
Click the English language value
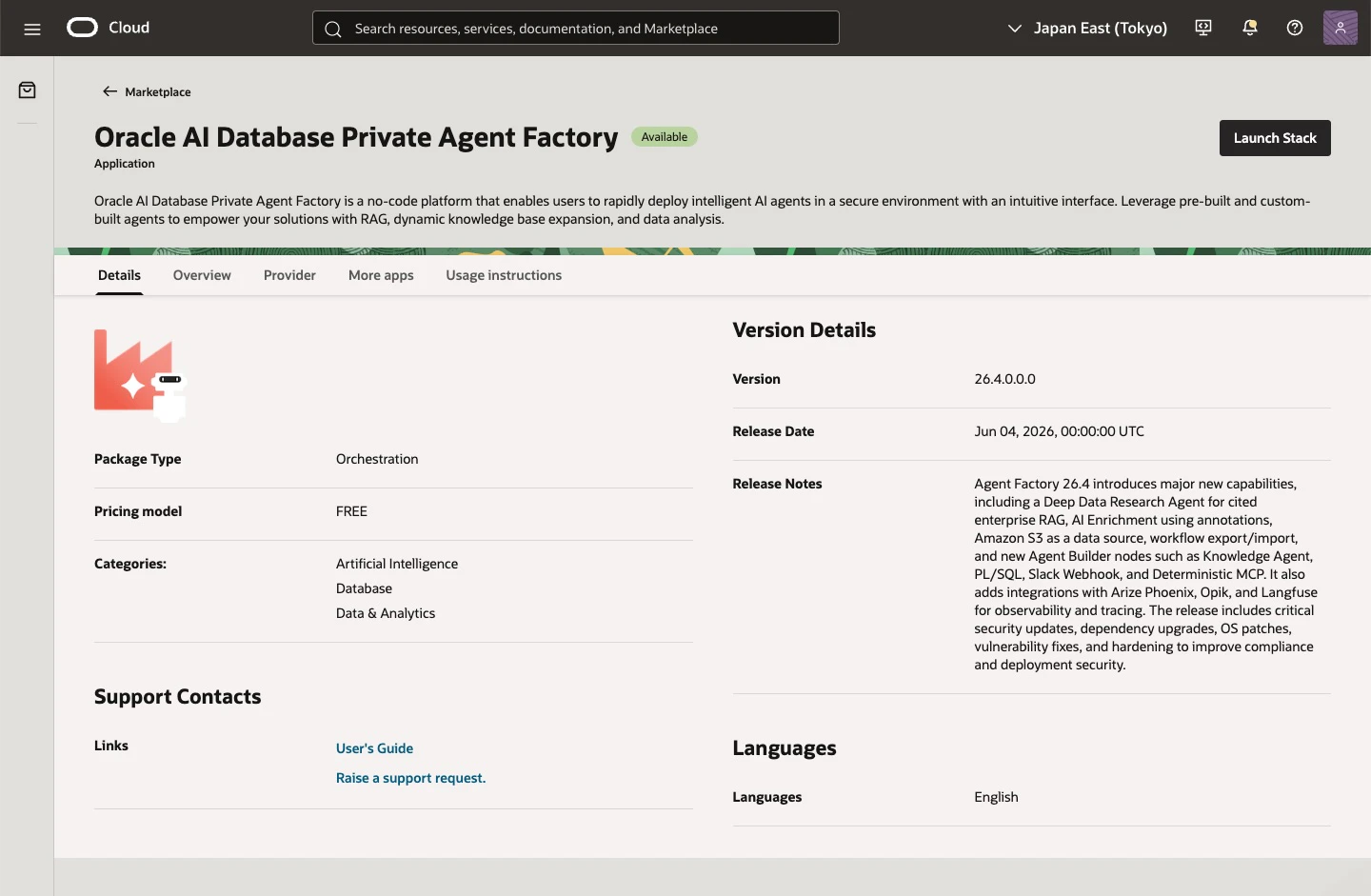[x=996, y=797]
